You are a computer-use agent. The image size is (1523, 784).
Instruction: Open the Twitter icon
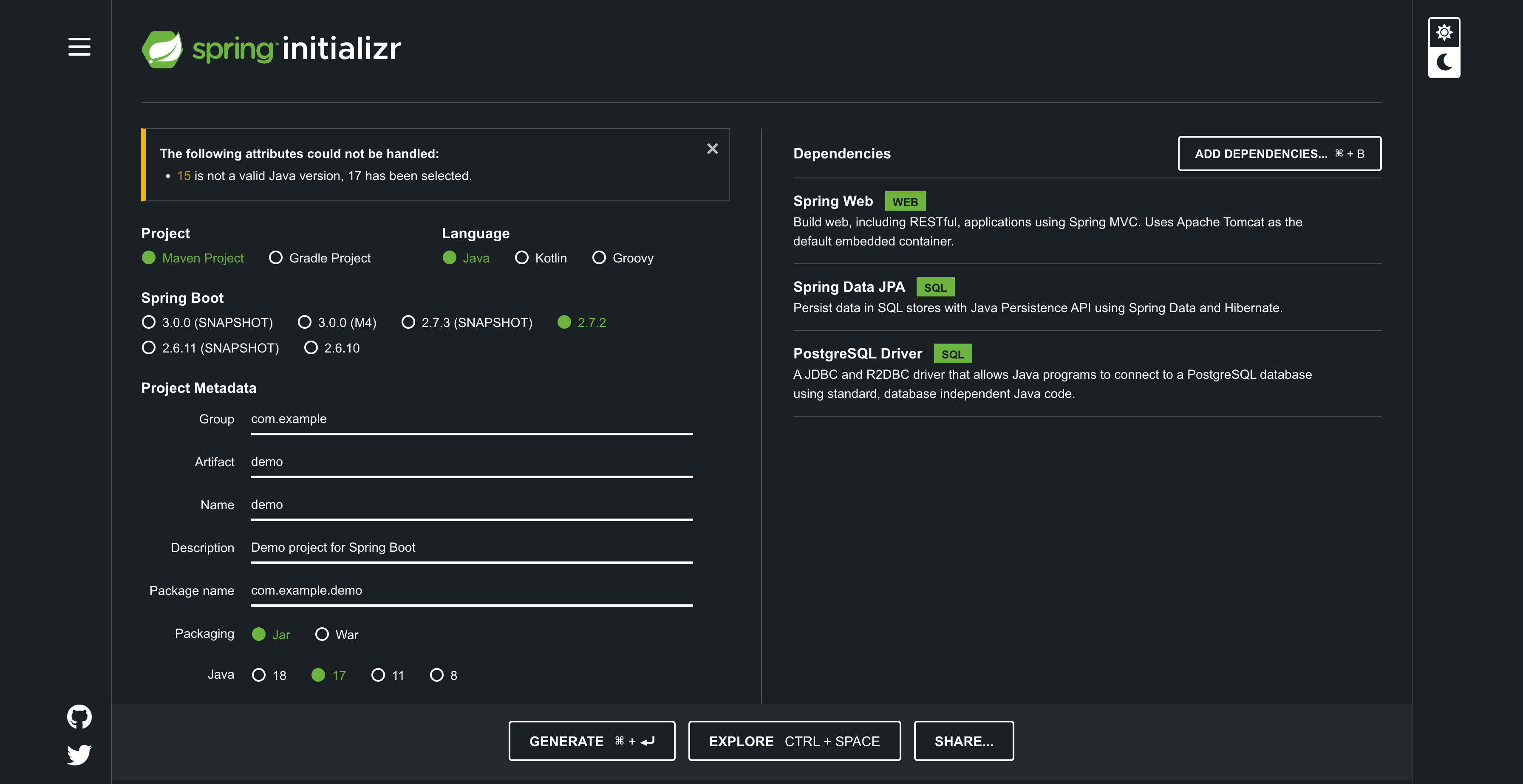79,754
